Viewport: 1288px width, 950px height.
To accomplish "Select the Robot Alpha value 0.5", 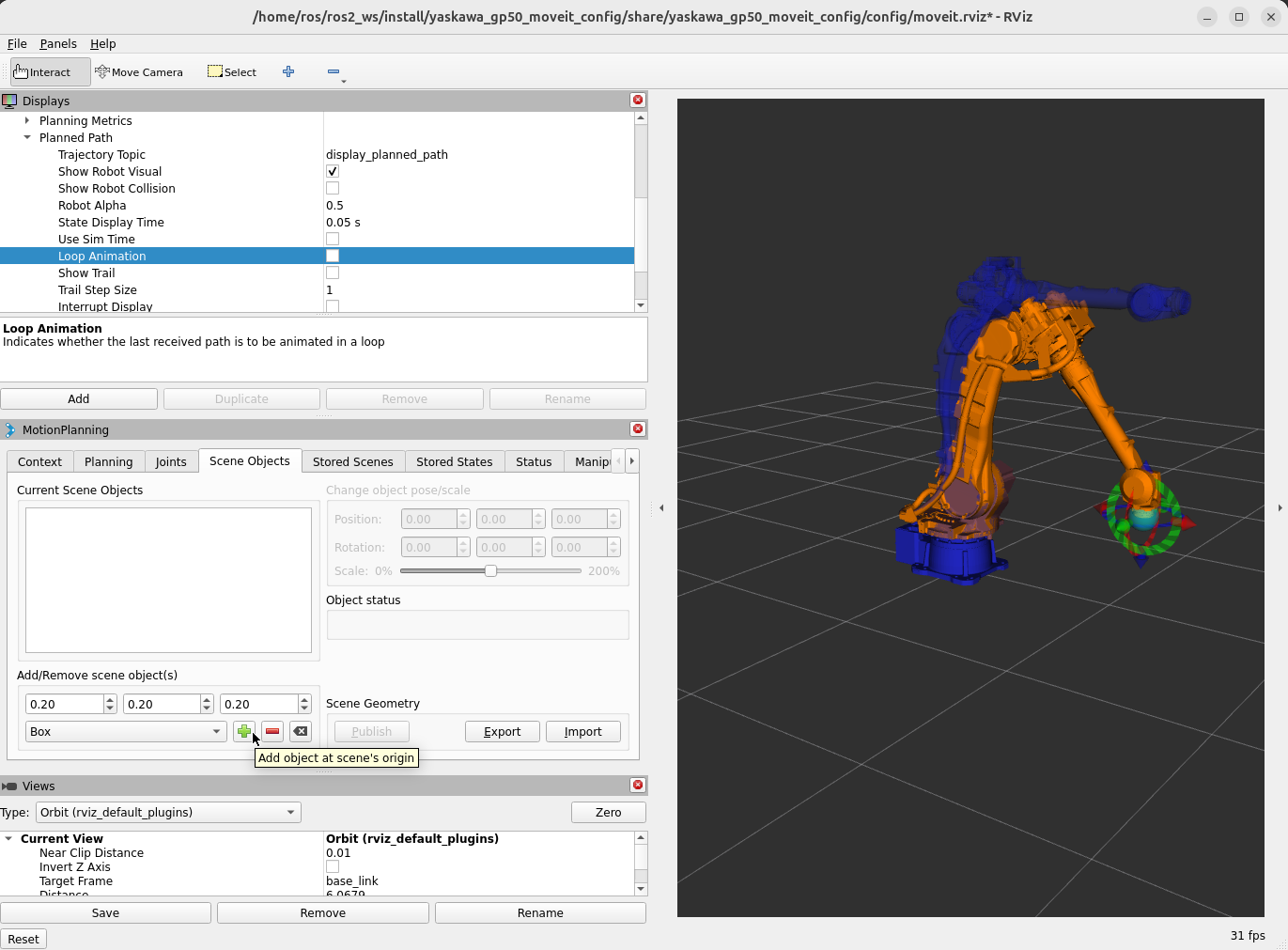I will click(334, 205).
